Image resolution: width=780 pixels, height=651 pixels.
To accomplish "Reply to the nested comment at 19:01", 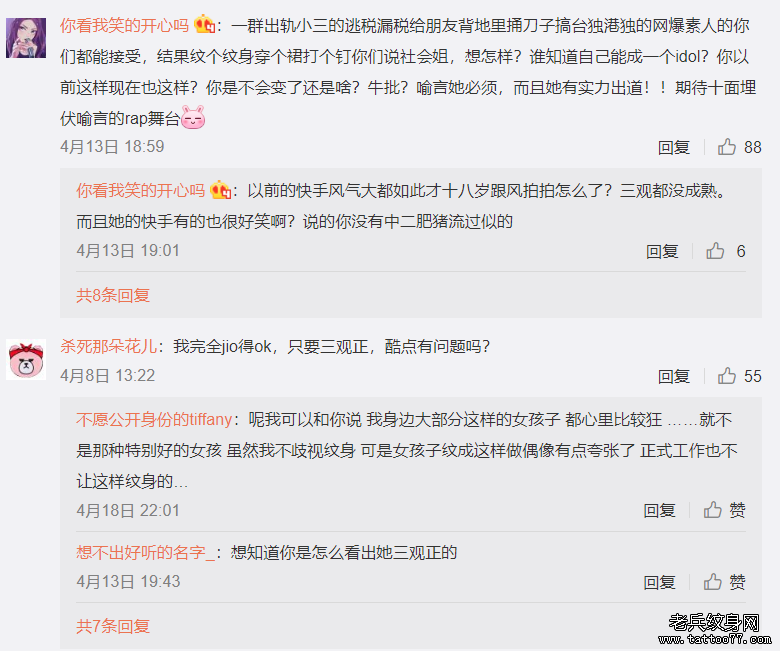I will (662, 252).
